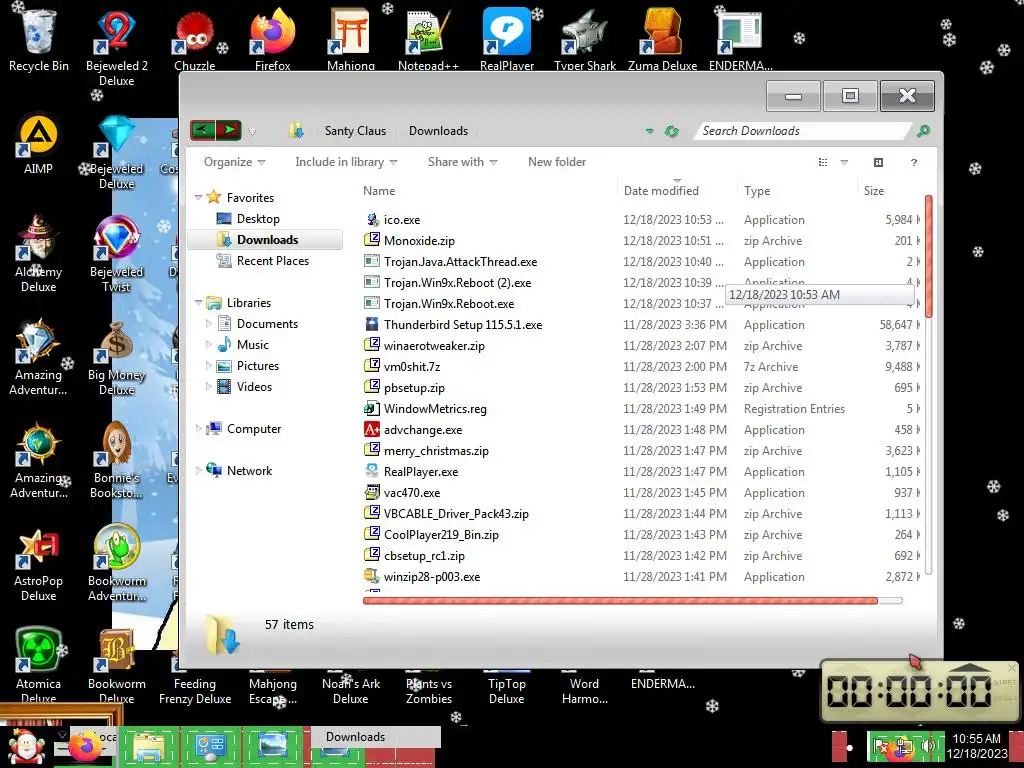Click the vertical scrollbar thumb
Viewport: 1024px width, 768px height.
coord(928,257)
